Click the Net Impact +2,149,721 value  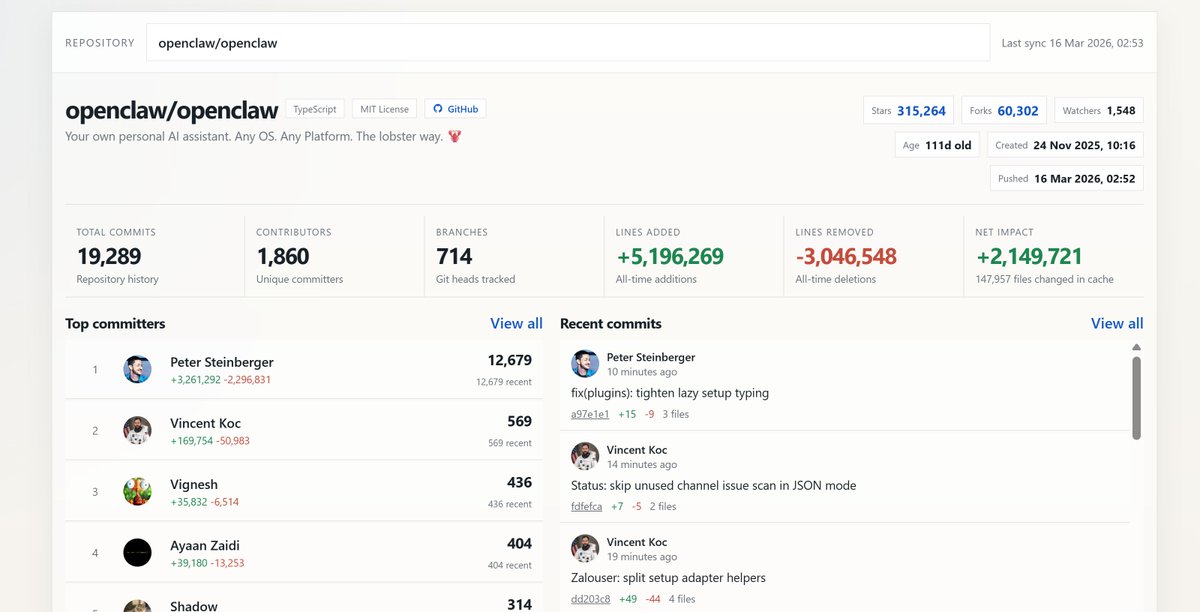point(1029,257)
